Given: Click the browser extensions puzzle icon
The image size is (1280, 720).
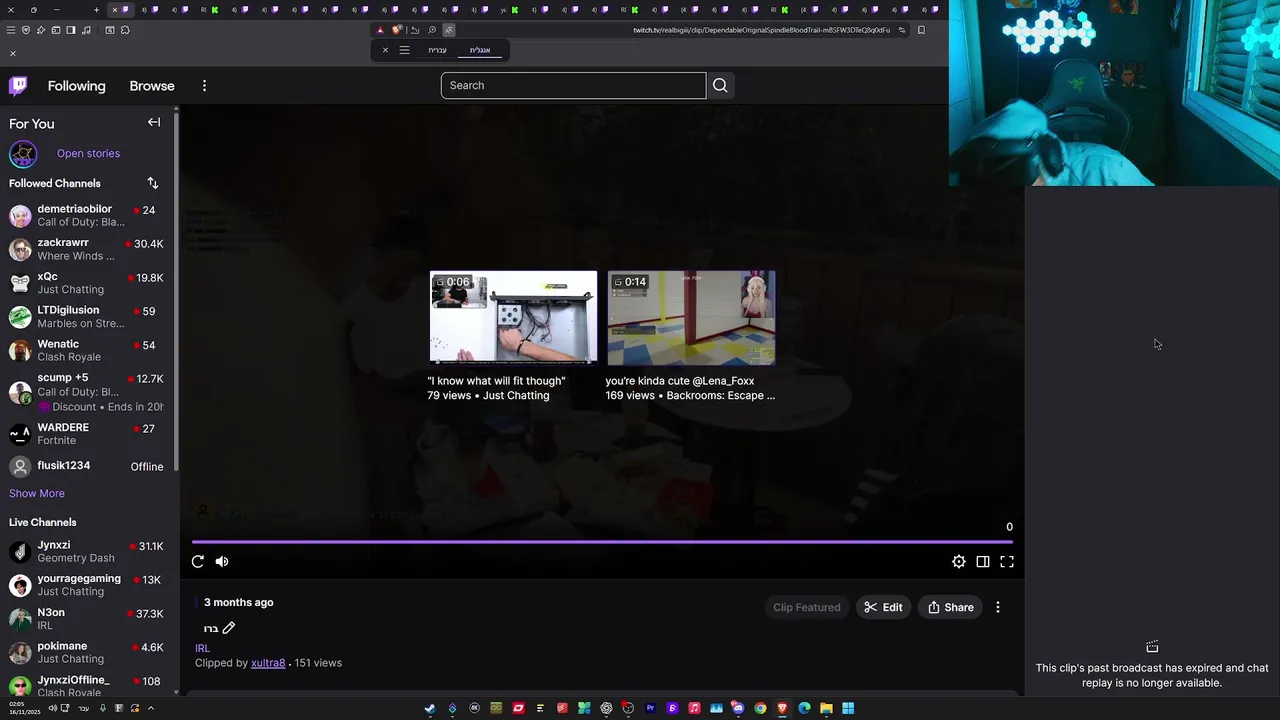Looking at the screenshot, I should (x=125, y=30).
